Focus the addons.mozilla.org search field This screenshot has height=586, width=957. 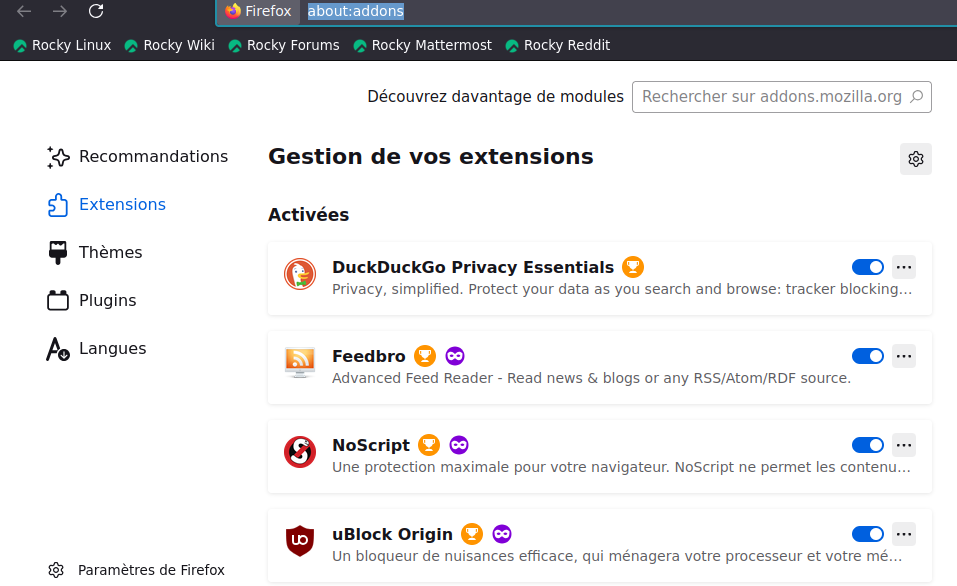pyautogui.click(x=782, y=97)
